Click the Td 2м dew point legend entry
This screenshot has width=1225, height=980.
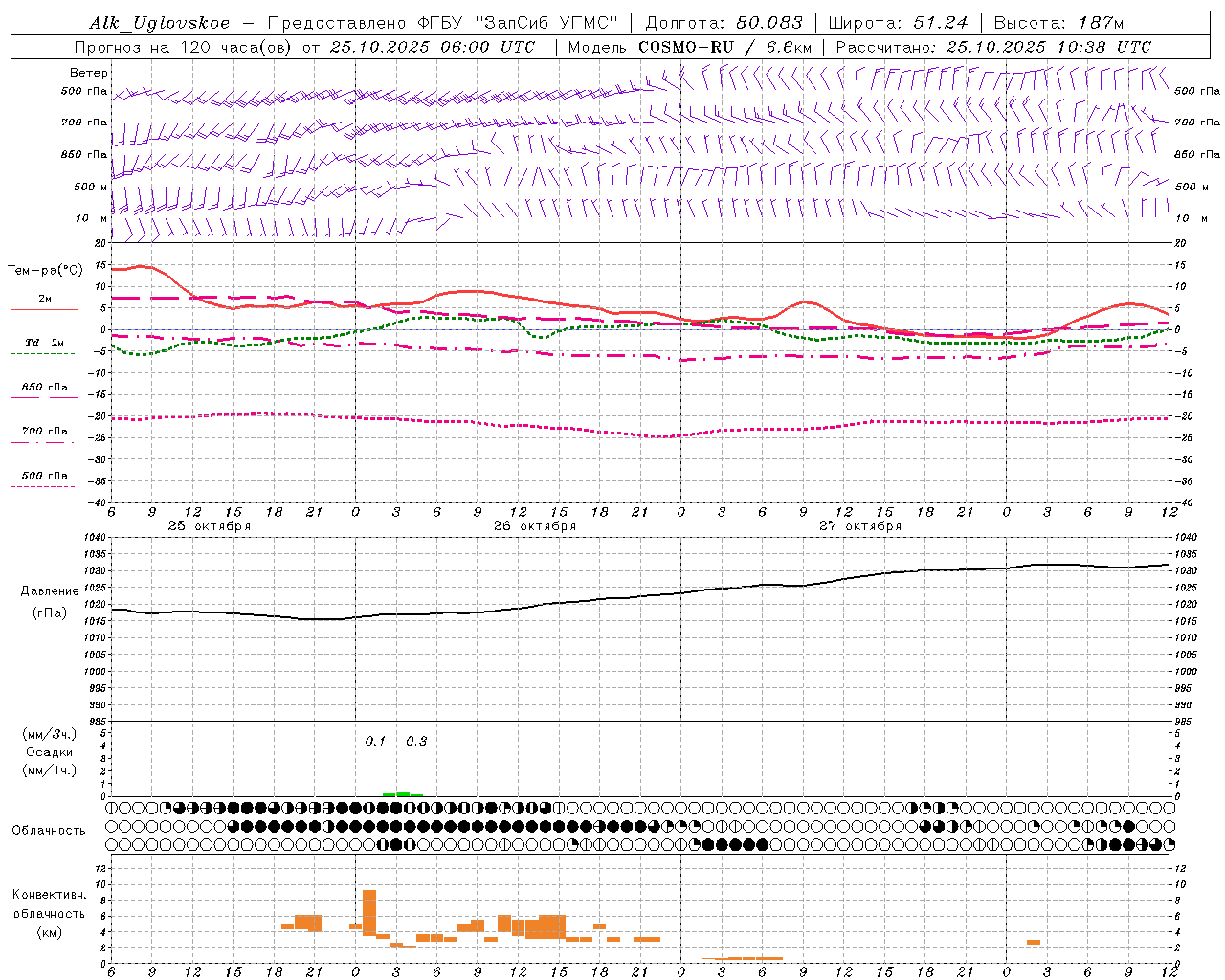[44, 346]
